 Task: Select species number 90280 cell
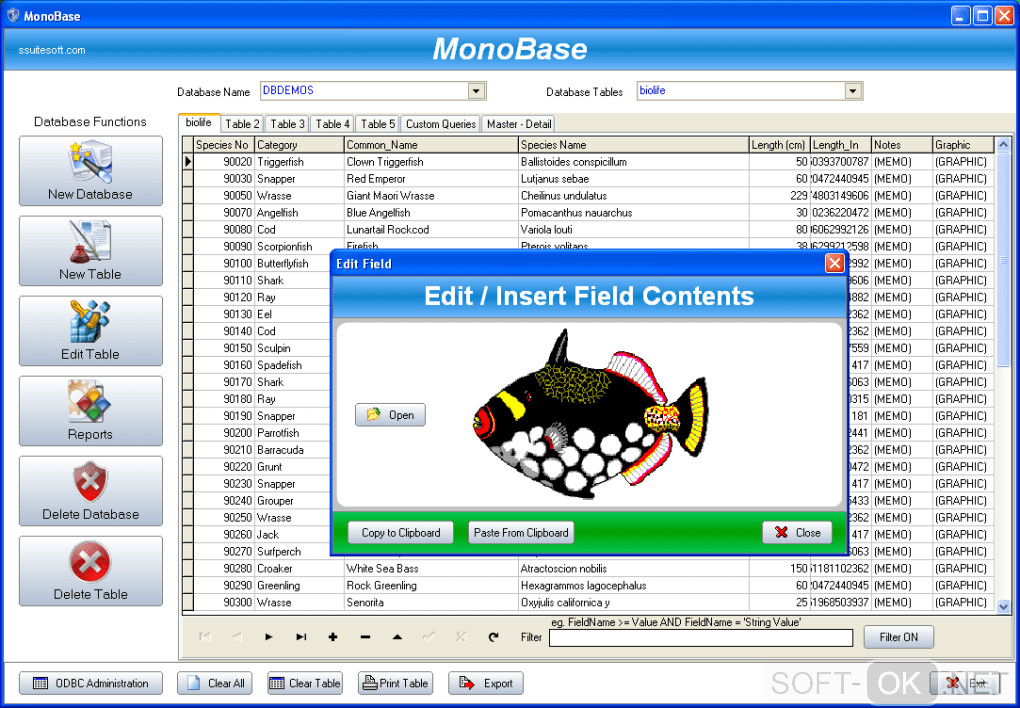(224, 568)
